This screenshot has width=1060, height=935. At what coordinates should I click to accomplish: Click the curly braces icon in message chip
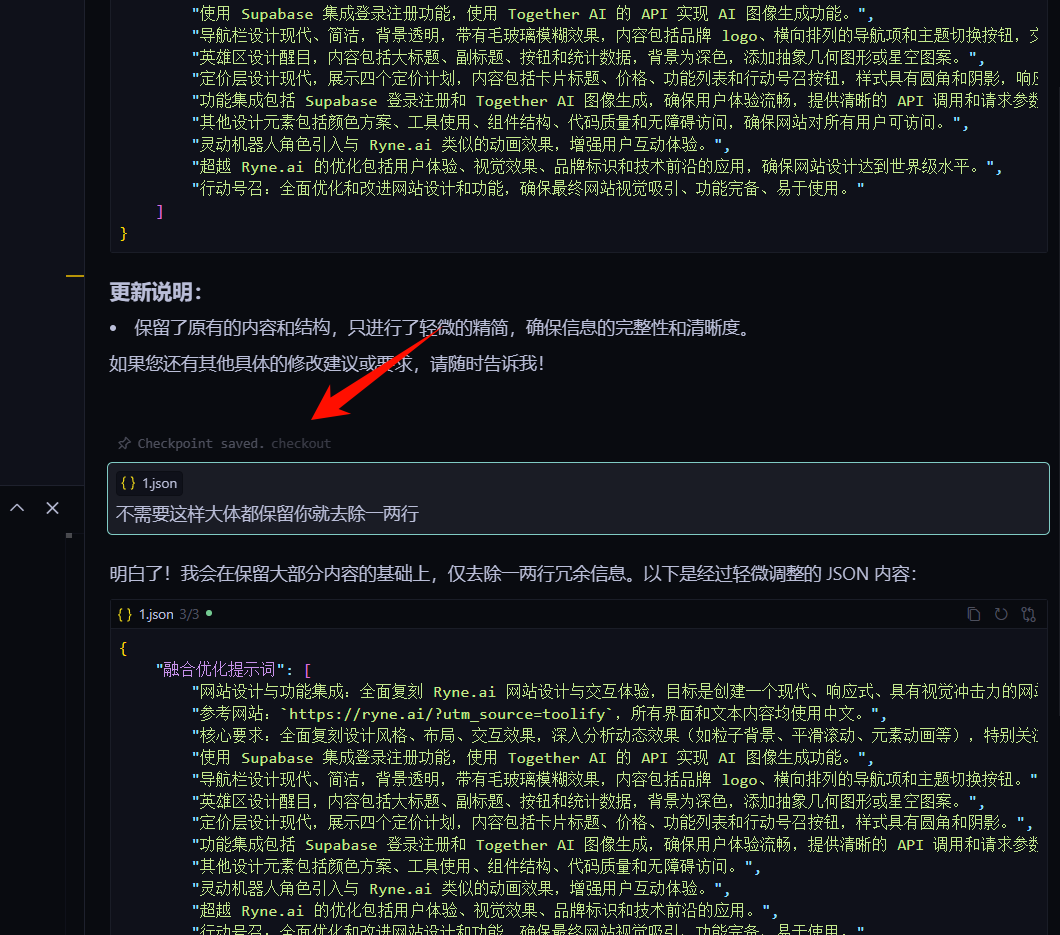click(x=128, y=483)
